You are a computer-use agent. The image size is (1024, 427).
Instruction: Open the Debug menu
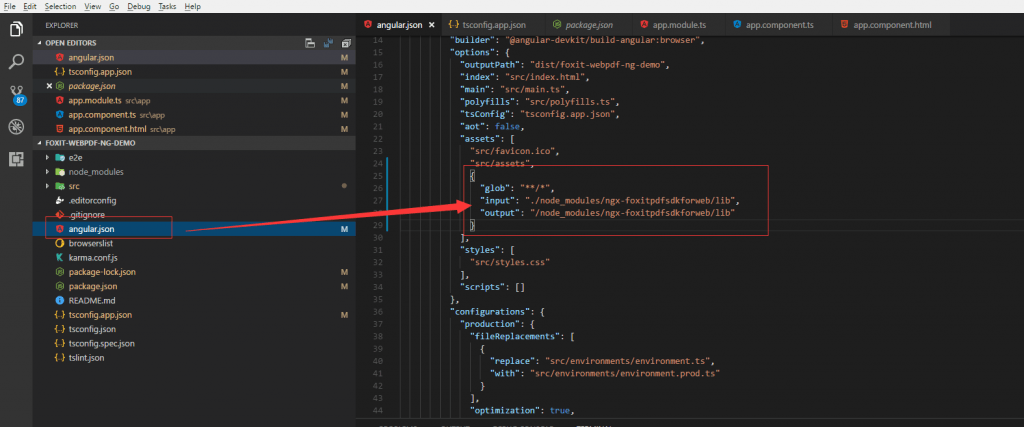(139, 6)
